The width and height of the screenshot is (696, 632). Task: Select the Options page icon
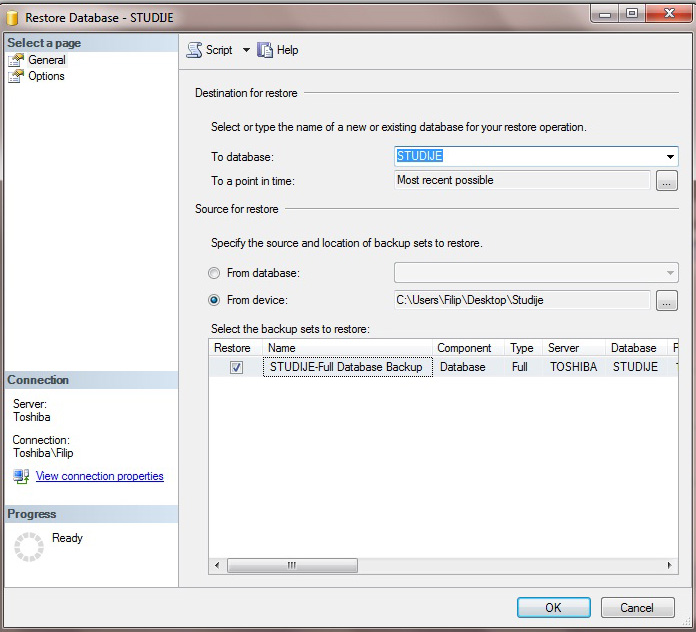(16, 76)
